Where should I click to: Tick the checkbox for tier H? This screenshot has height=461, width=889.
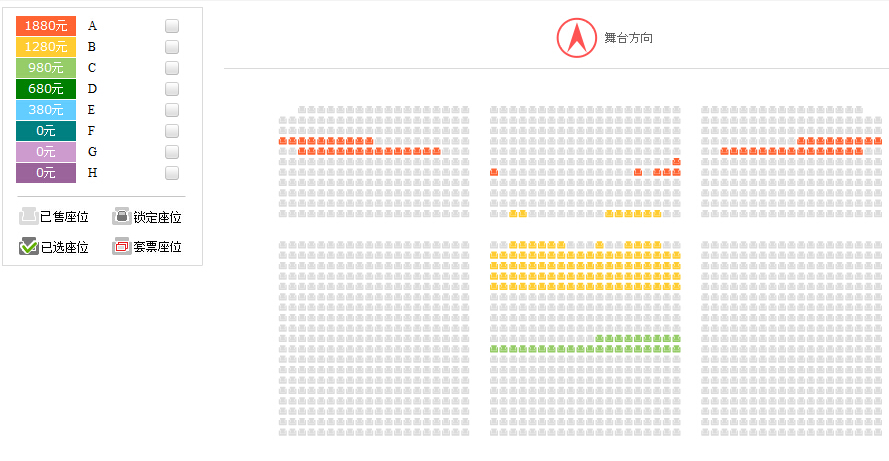pos(172,172)
